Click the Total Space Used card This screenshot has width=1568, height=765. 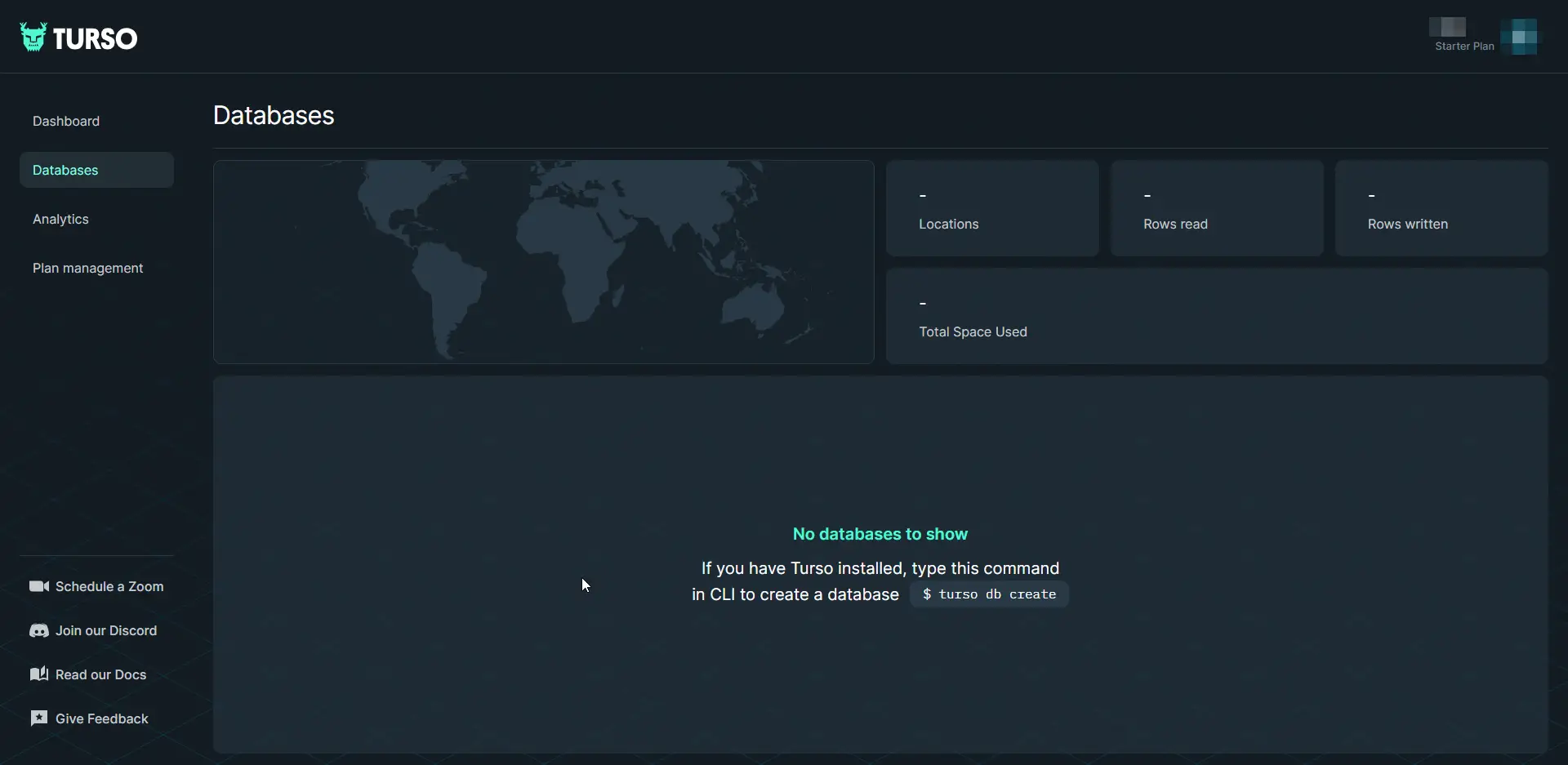pyautogui.click(x=1217, y=316)
